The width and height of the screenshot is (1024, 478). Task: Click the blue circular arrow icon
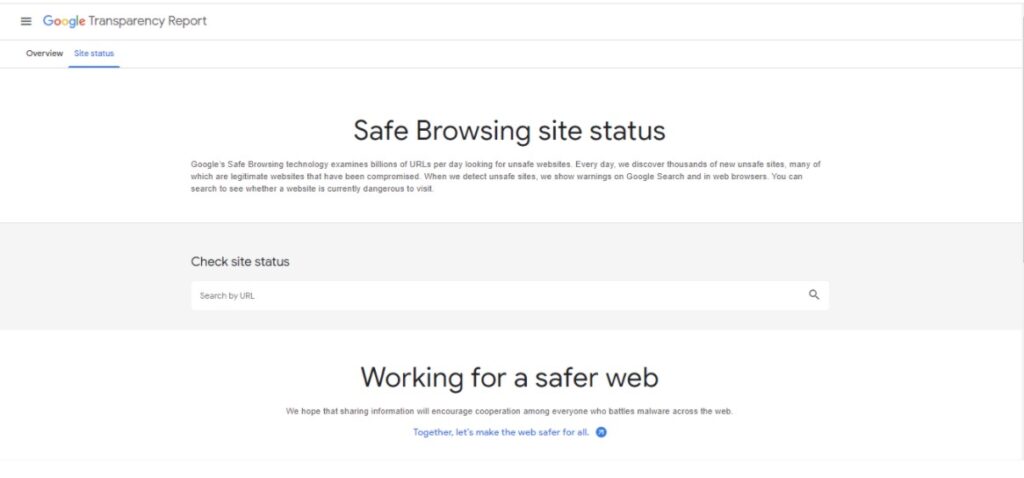[x=601, y=432]
